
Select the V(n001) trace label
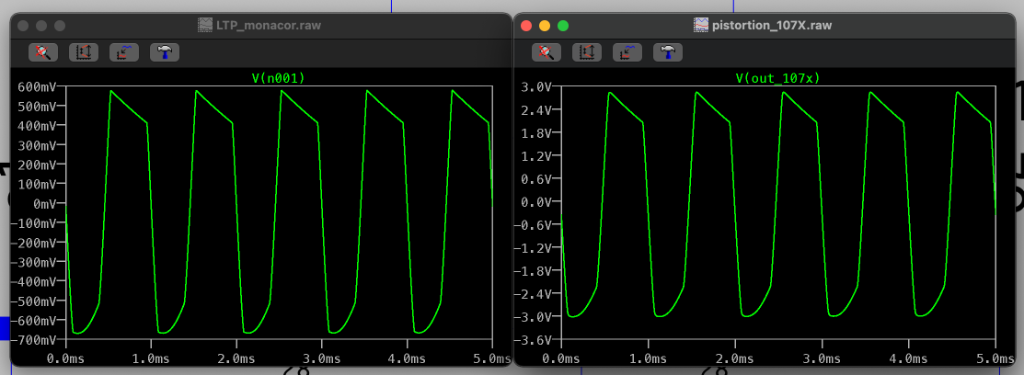[278, 78]
